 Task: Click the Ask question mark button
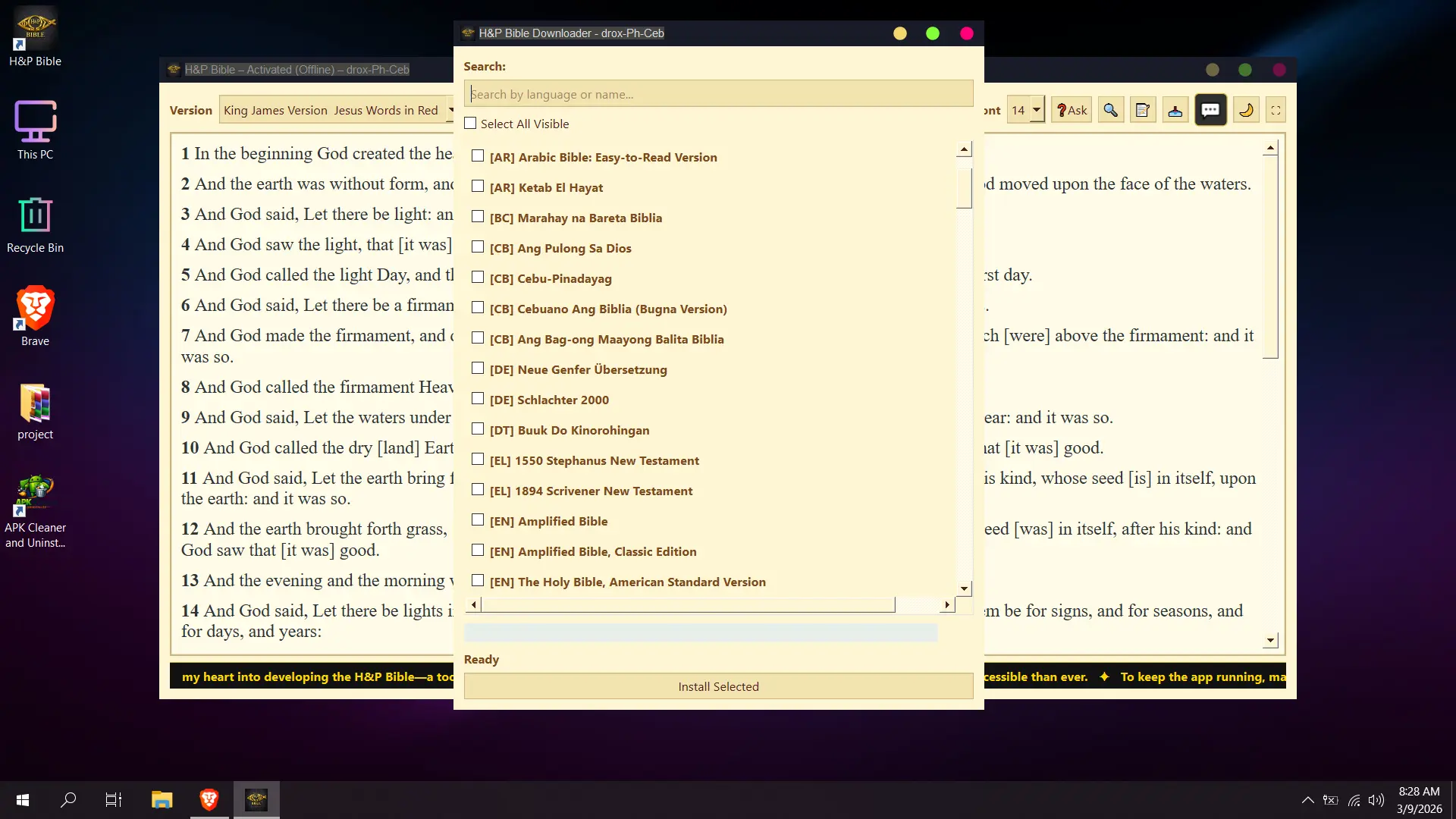tap(1072, 110)
